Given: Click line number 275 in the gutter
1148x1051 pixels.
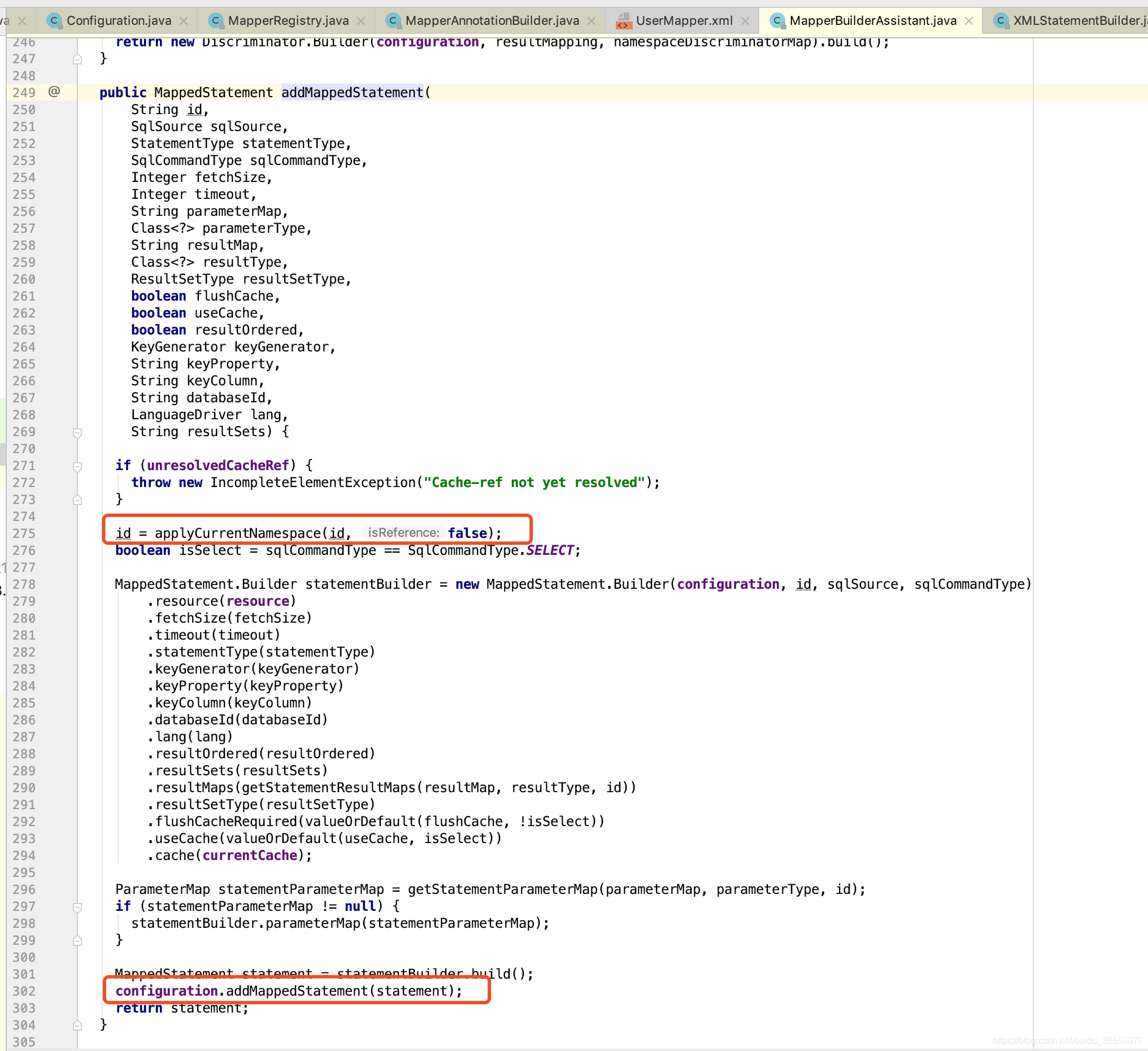Looking at the screenshot, I should (x=24, y=533).
